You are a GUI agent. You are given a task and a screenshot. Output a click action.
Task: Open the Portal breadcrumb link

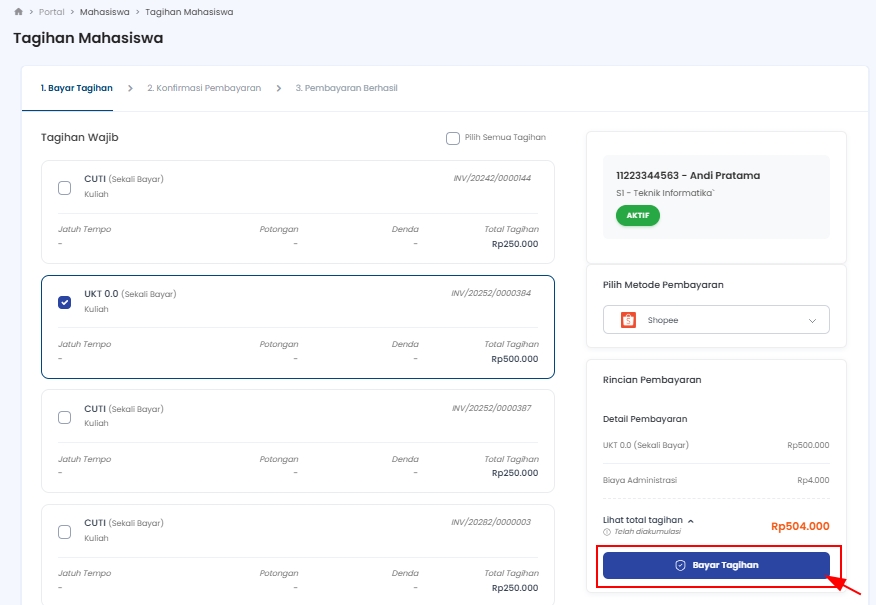point(52,12)
